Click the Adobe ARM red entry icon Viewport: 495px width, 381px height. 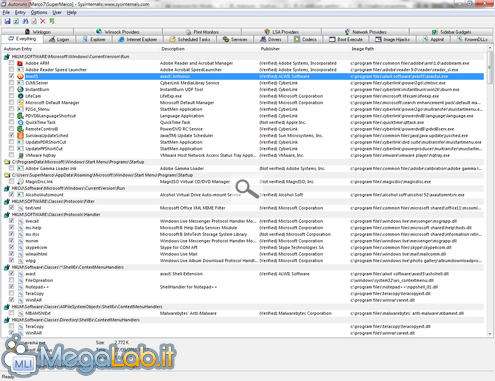pos(20,63)
